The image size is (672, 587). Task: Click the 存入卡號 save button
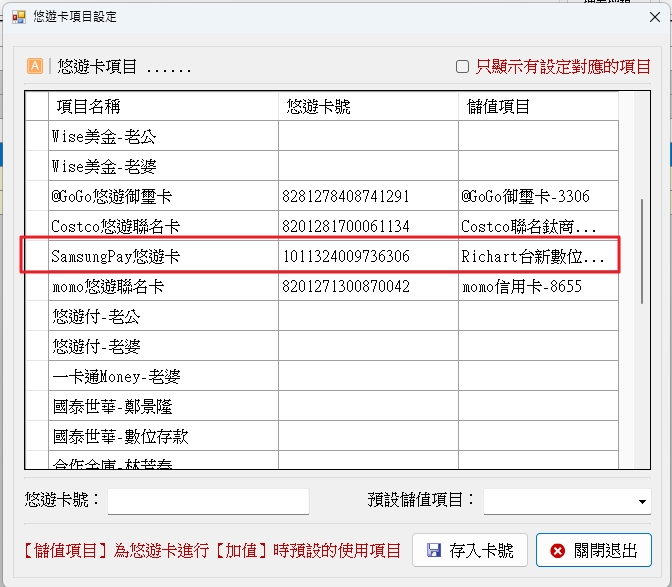tap(470, 550)
